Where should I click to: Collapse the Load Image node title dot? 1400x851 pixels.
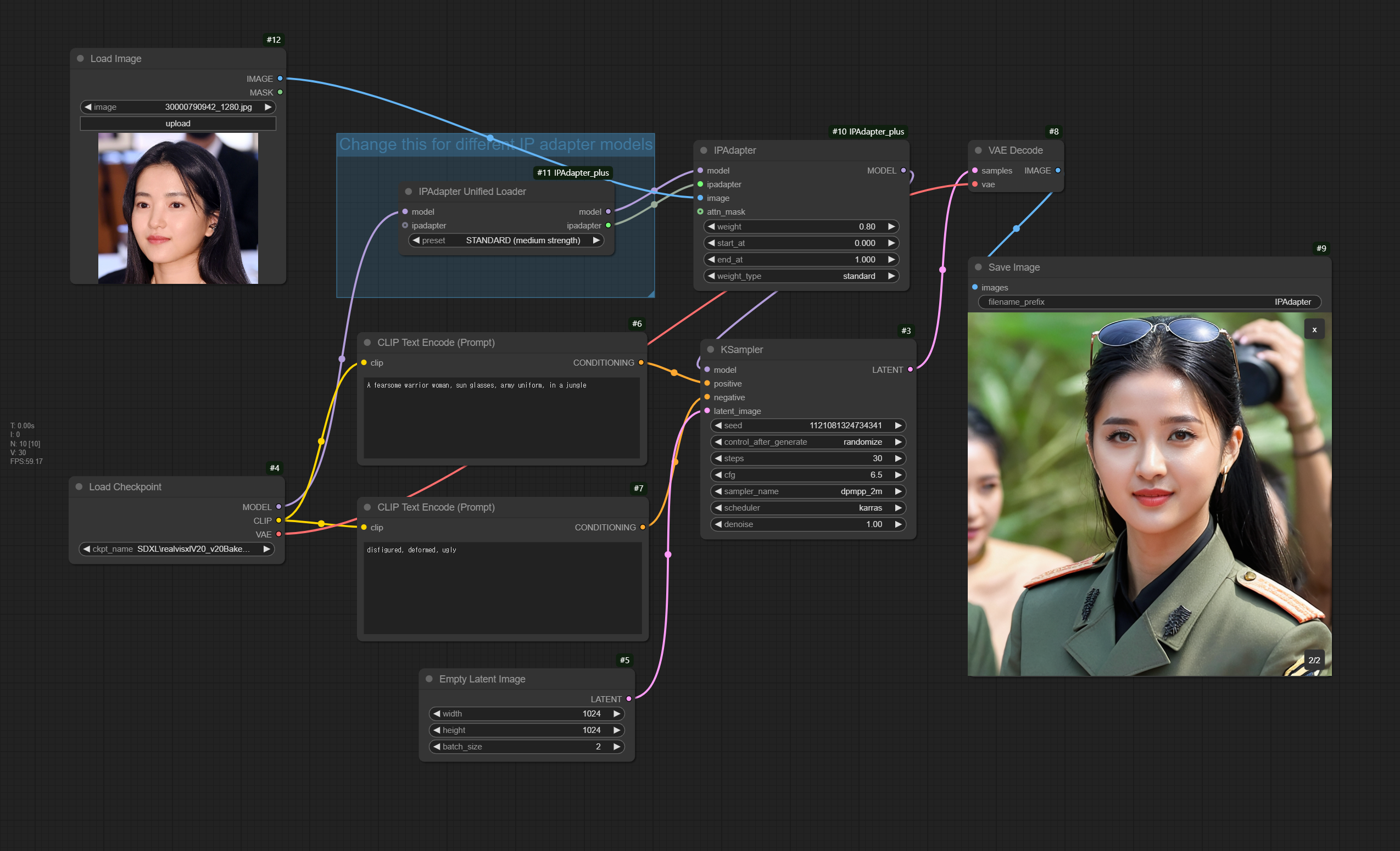pos(80,59)
